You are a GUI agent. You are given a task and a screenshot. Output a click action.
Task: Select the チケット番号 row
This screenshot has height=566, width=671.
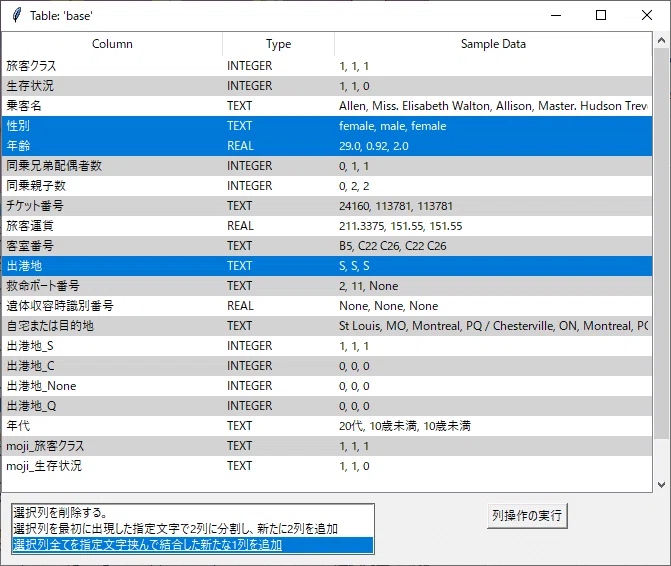tap(327, 206)
